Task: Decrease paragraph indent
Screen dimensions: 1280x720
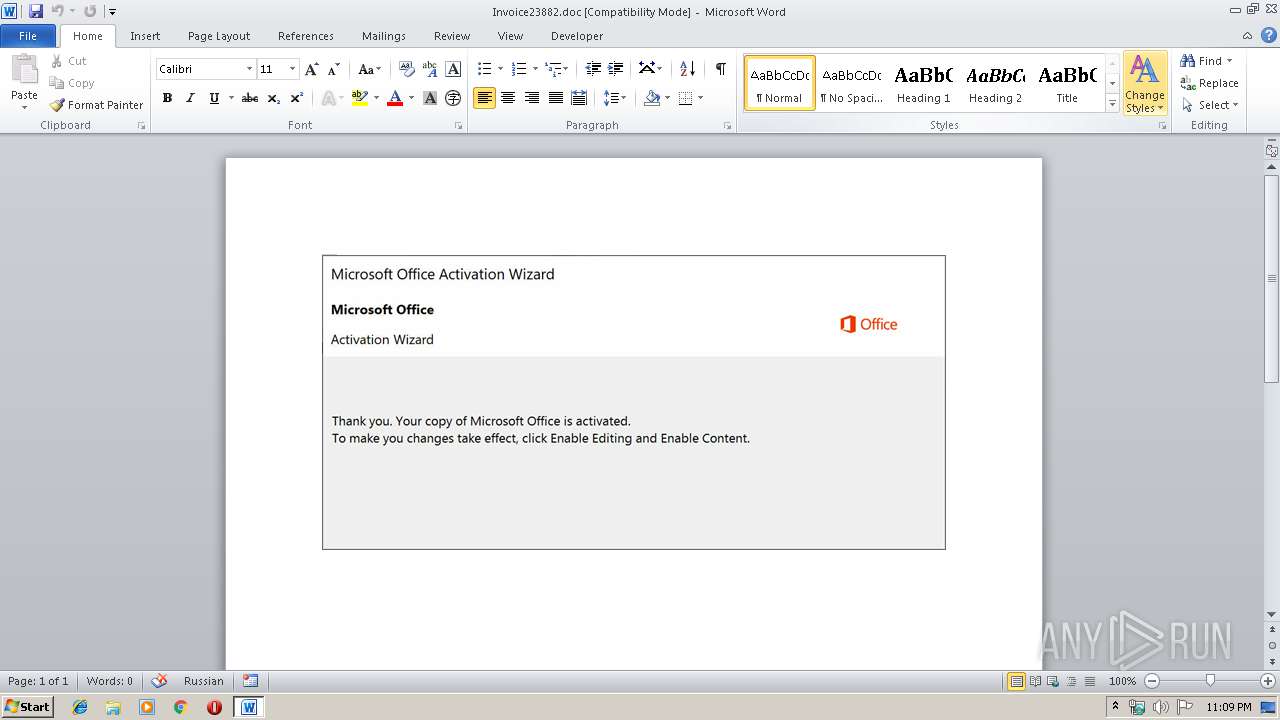Action: 593,69
